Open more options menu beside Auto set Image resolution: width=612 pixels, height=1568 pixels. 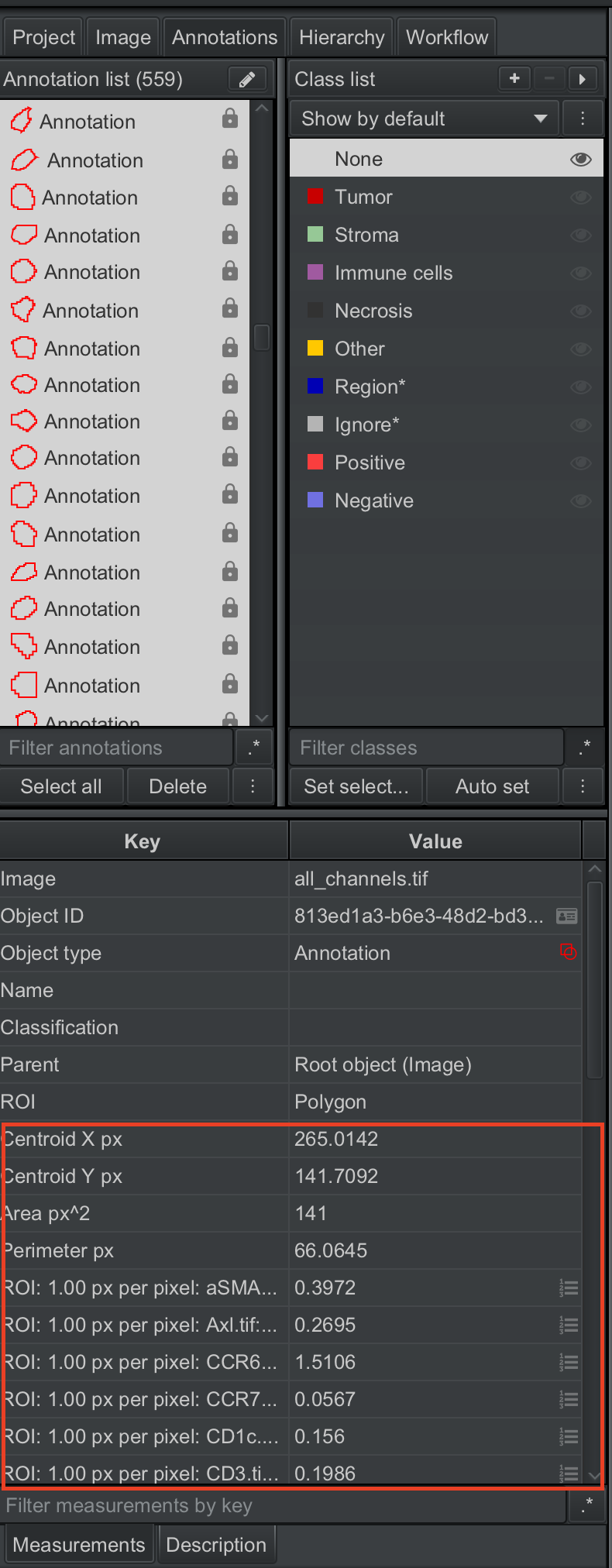pos(583,786)
